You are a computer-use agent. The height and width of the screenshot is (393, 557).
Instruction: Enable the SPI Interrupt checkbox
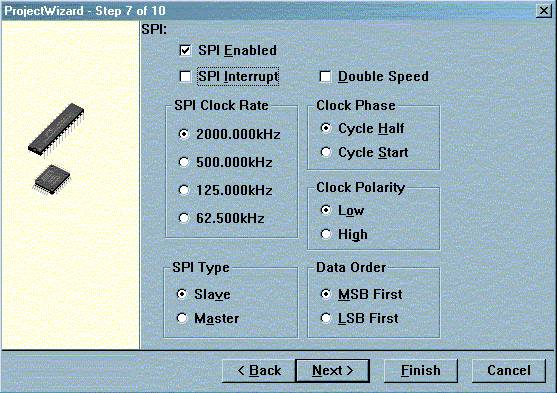185,76
